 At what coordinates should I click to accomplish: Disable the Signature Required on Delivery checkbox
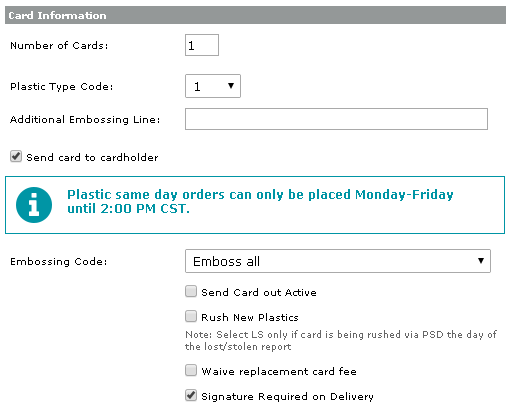[191, 395]
